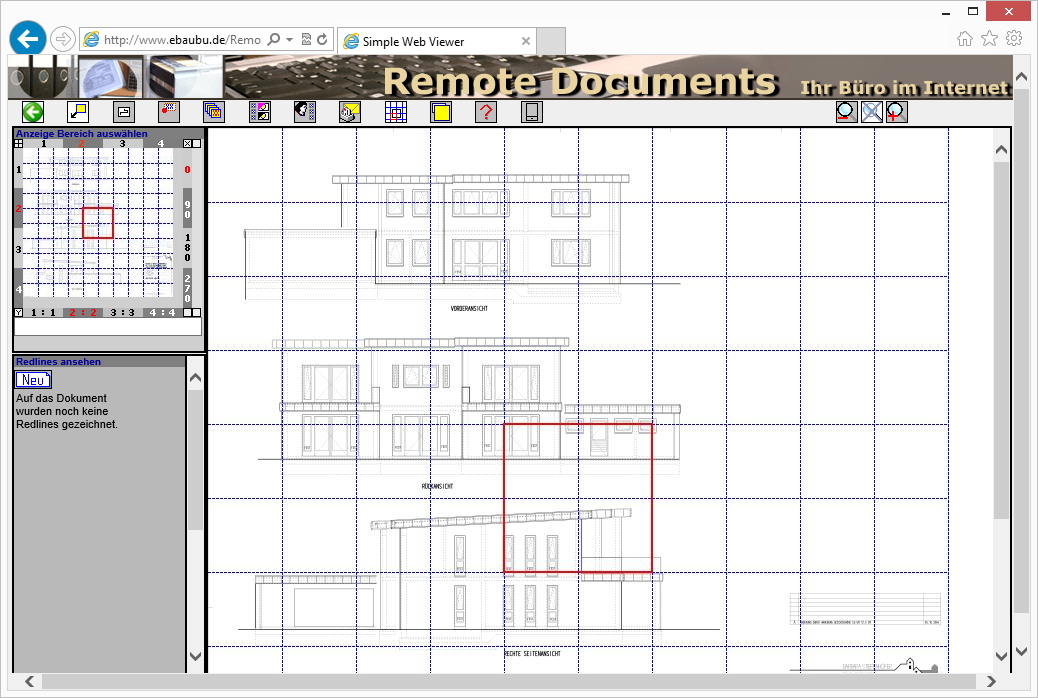Select column 3 in area selector
The width and height of the screenshot is (1038, 698).
point(122,143)
